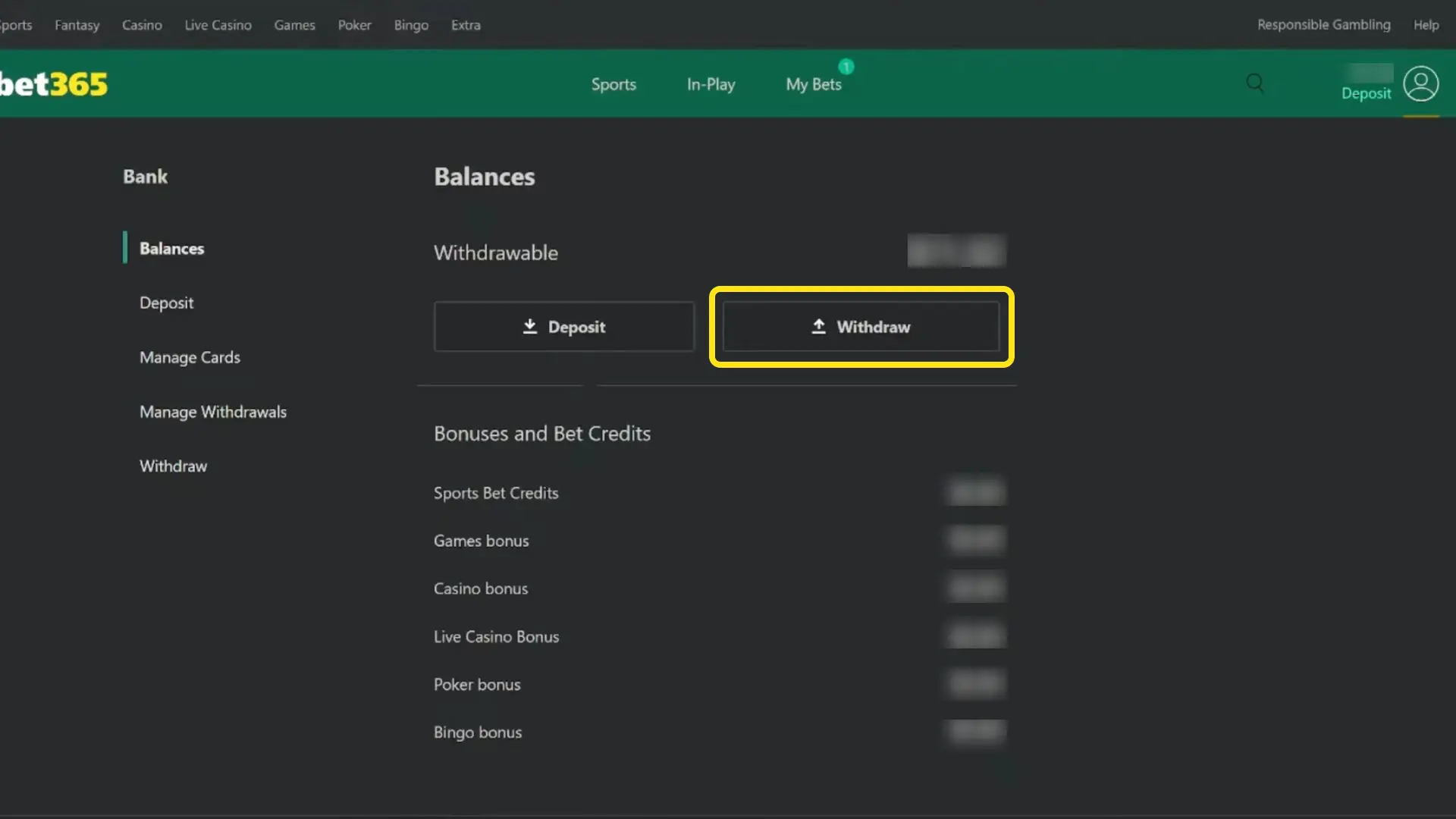
Task: Click the blurred Withdrawable amount
Action: coord(956,251)
